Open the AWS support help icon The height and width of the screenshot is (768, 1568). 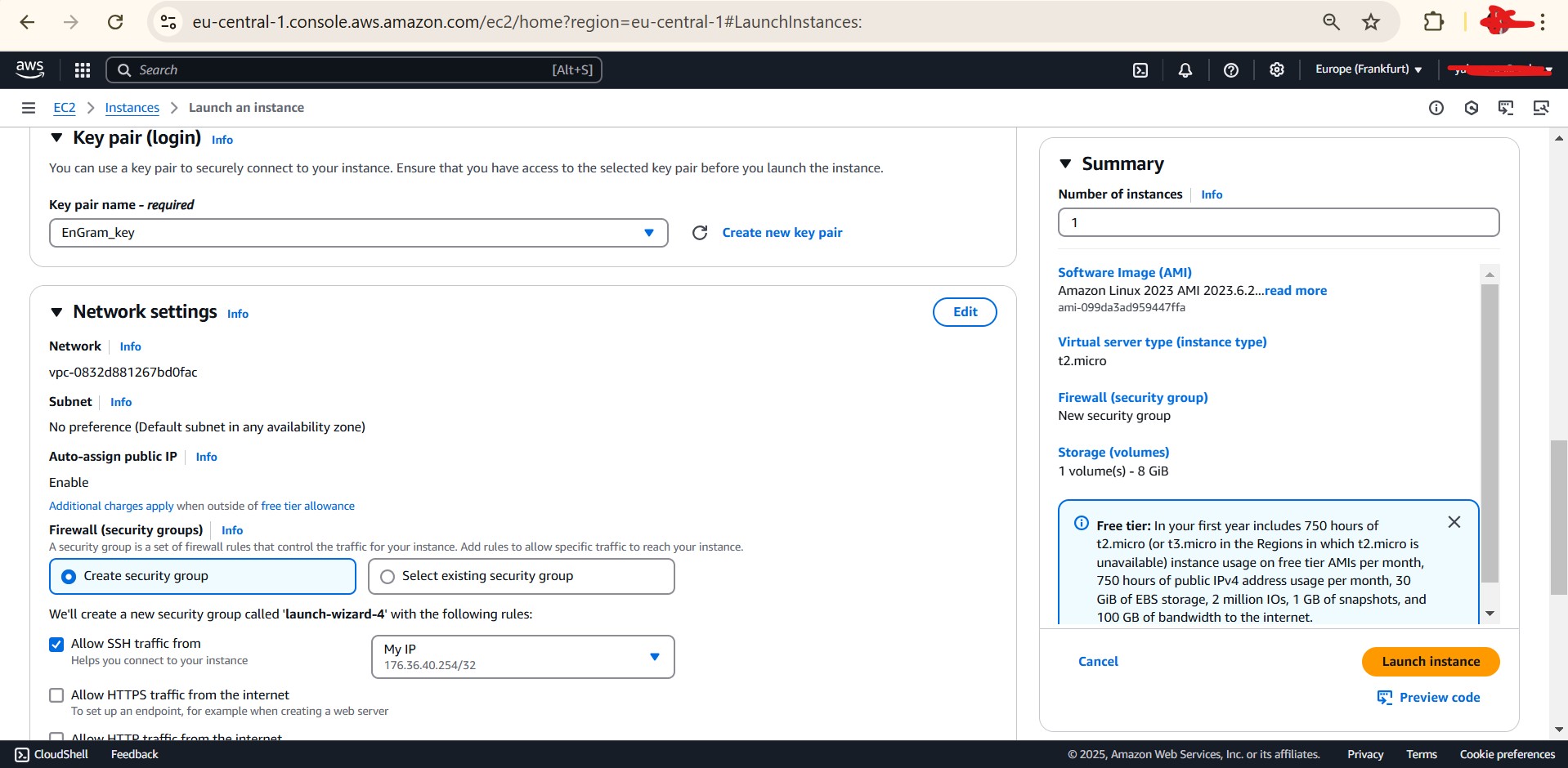[x=1230, y=70]
